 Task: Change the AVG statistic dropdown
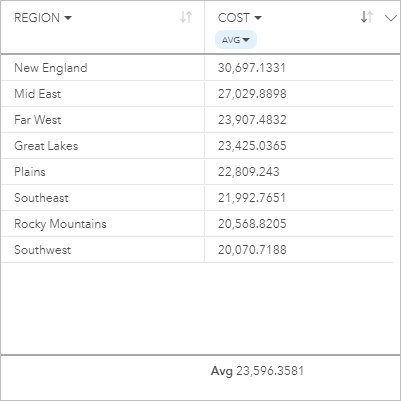click(236, 40)
